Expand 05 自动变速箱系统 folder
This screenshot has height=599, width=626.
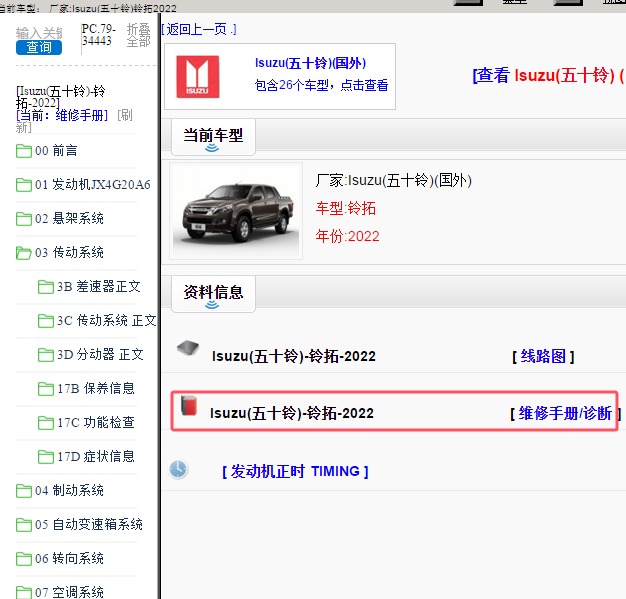coord(89,524)
